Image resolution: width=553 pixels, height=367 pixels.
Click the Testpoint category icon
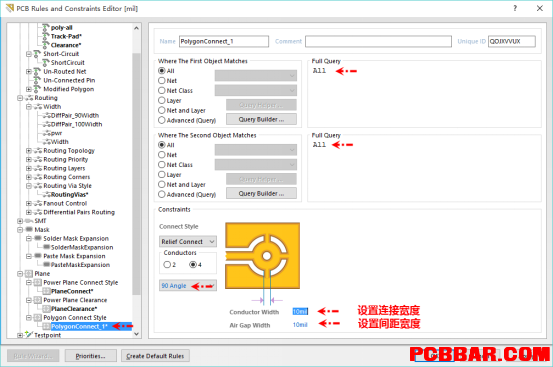(29, 335)
